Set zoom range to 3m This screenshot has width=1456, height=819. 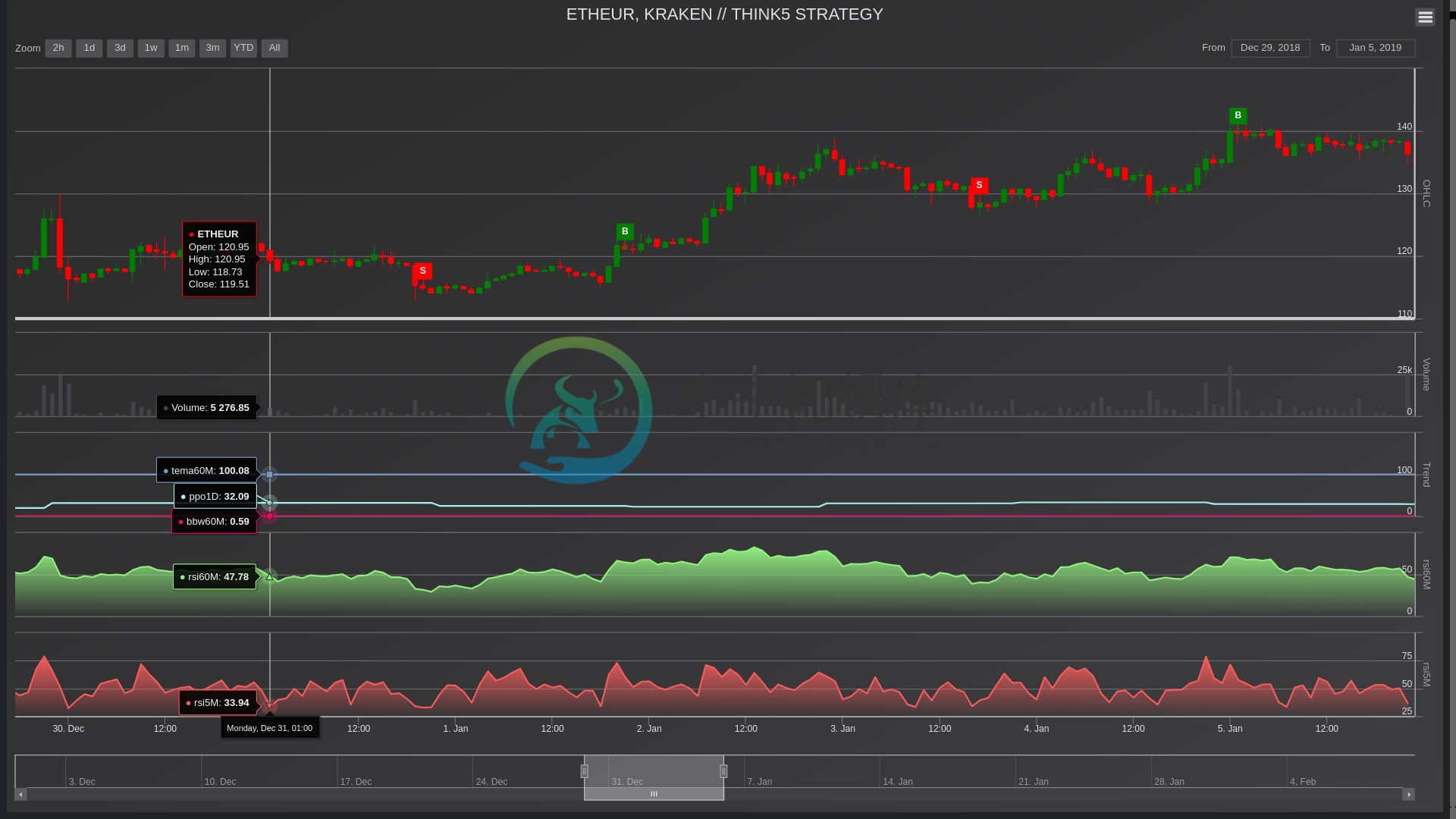coord(212,48)
